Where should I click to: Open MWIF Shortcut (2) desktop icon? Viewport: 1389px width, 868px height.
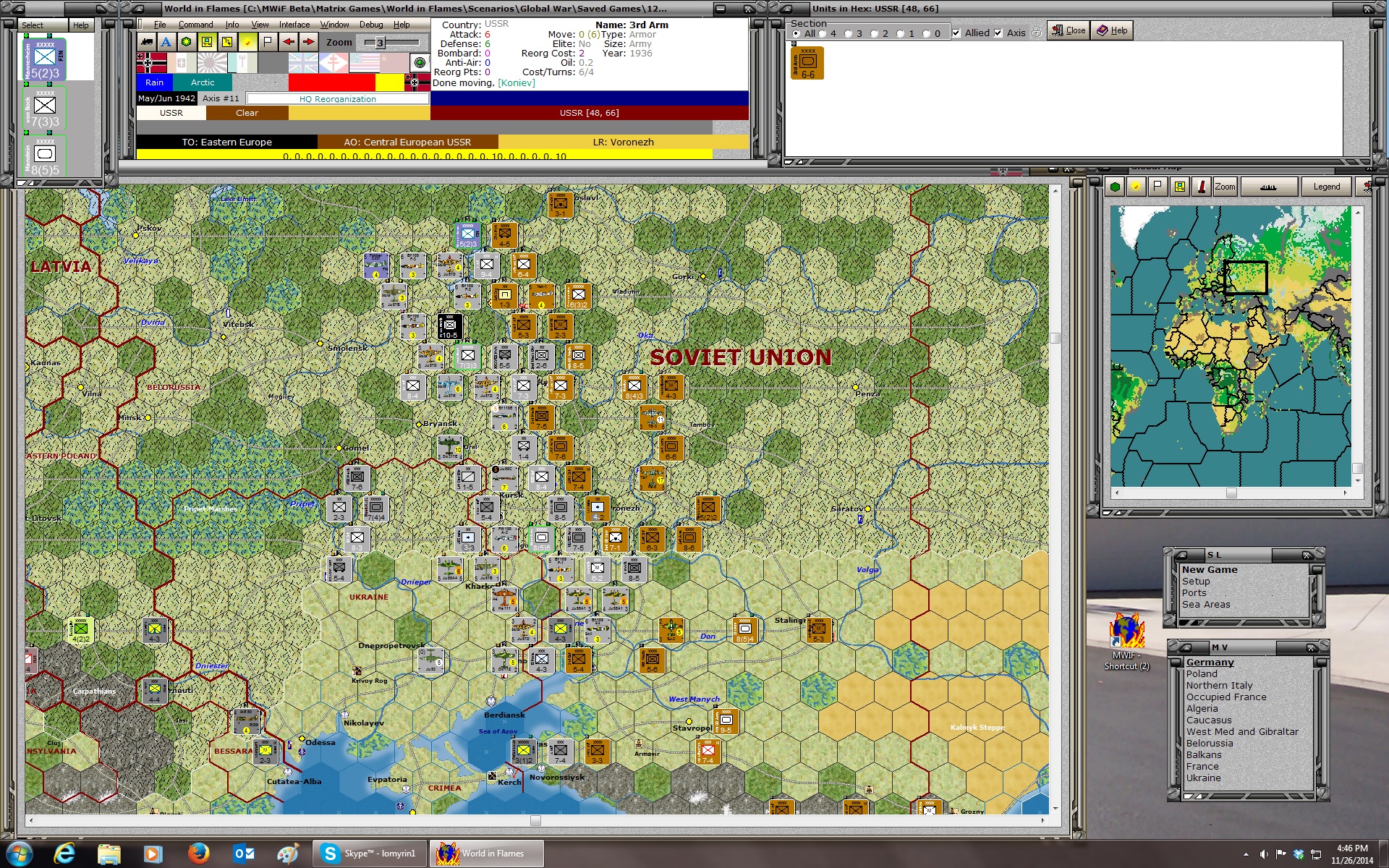(1126, 642)
